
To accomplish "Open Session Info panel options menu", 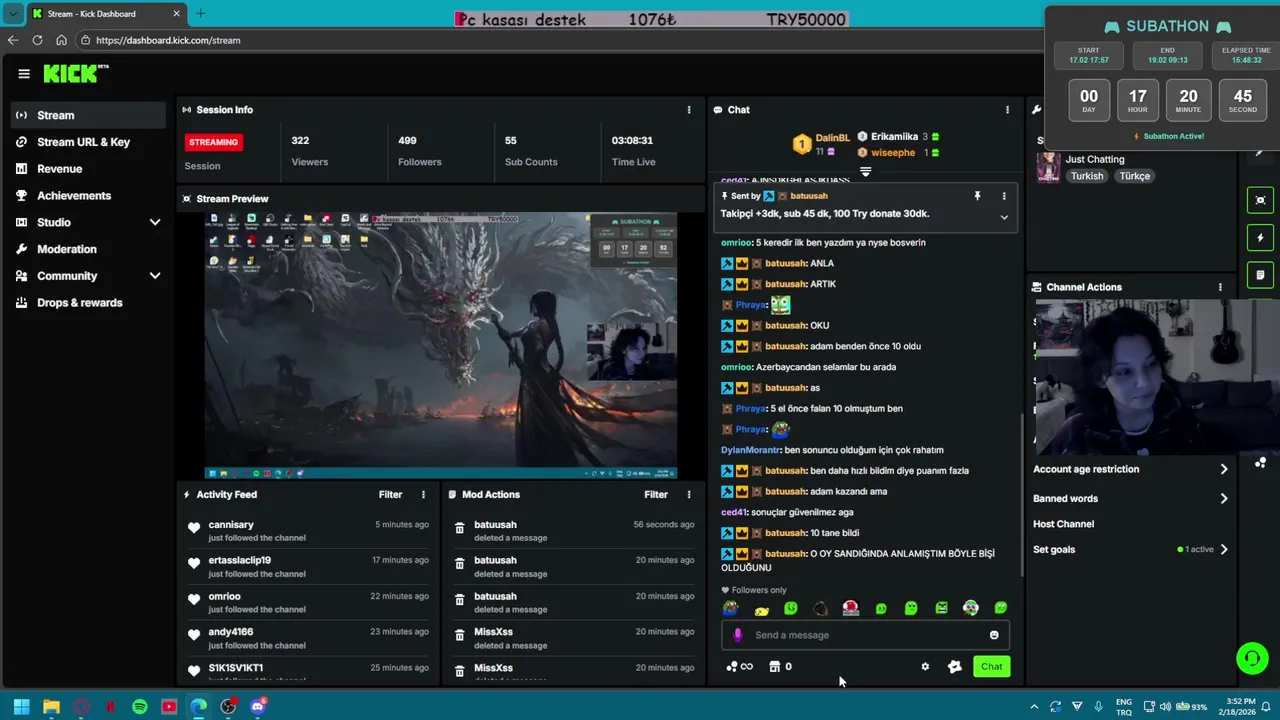I will pyautogui.click(x=688, y=110).
